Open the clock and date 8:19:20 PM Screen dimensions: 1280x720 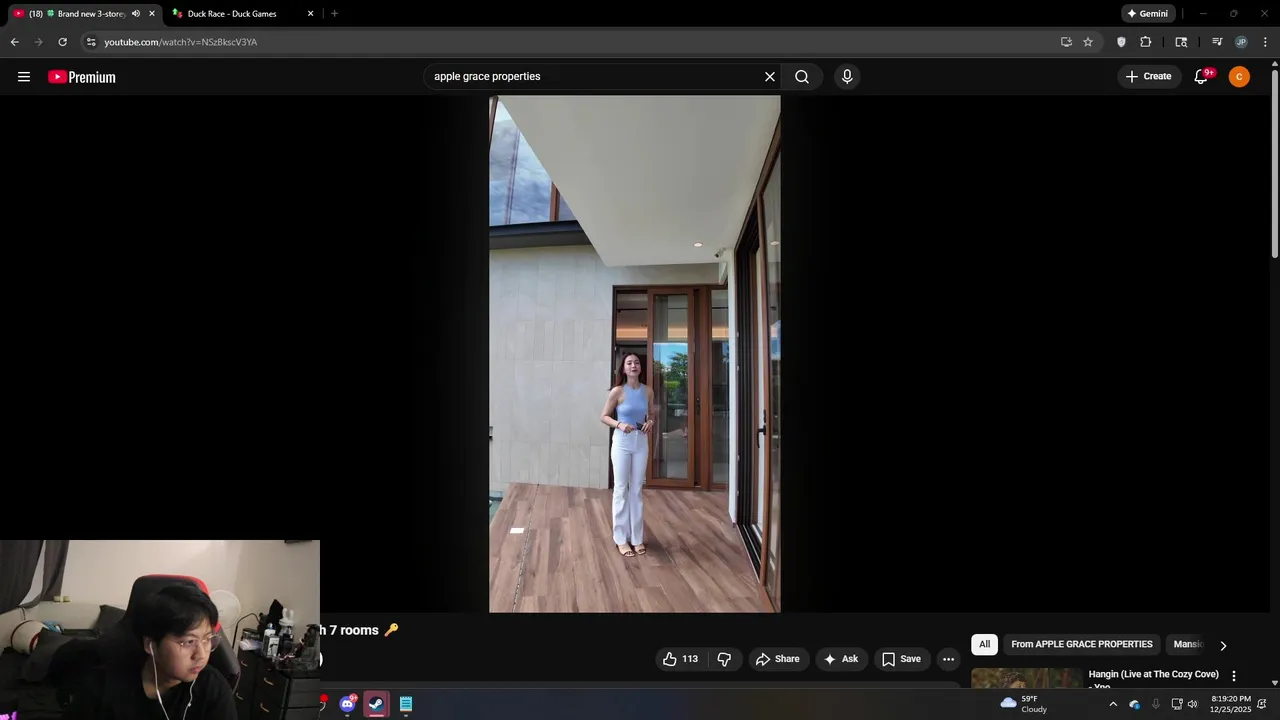1230,704
